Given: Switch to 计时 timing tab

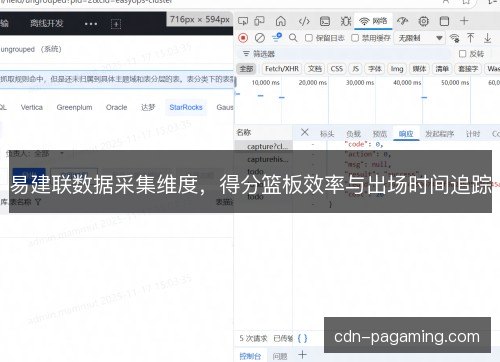Looking at the screenshot, I should [473, 134].
